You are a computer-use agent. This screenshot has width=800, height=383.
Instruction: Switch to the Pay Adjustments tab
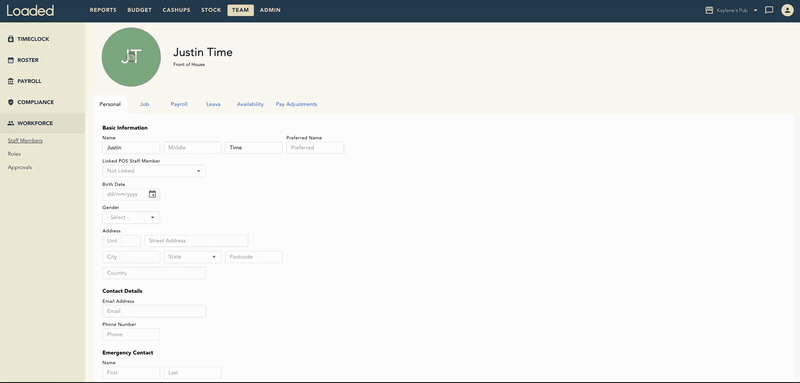296,104
